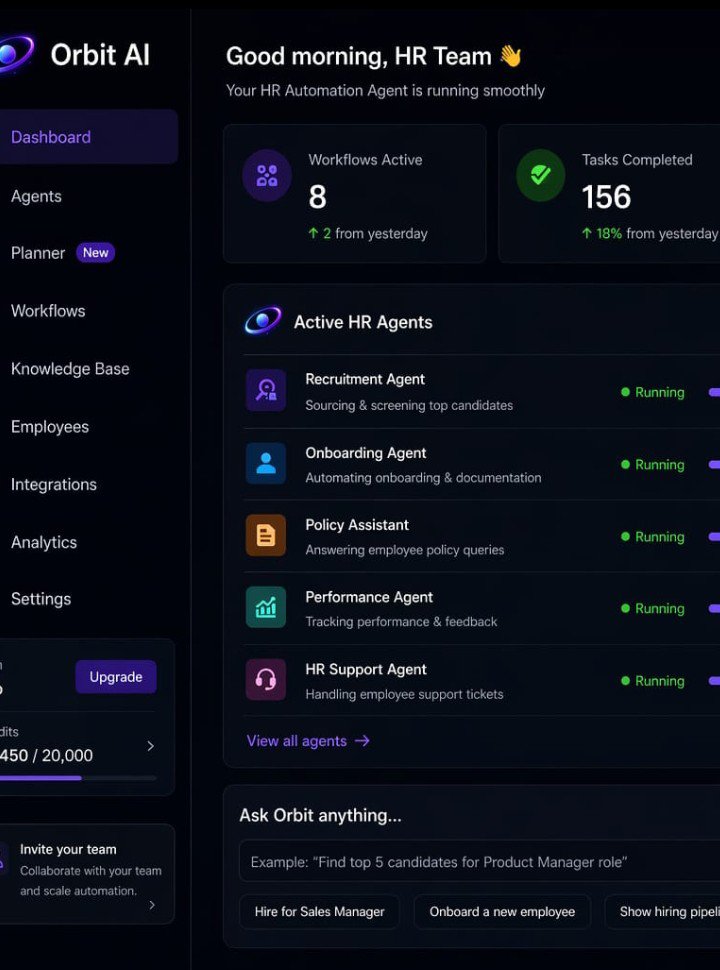Image resolution: width=720 pixels, height=970 pixels.
Task: Click the Recruitment Agent title
Action: [x=365, y=379]
